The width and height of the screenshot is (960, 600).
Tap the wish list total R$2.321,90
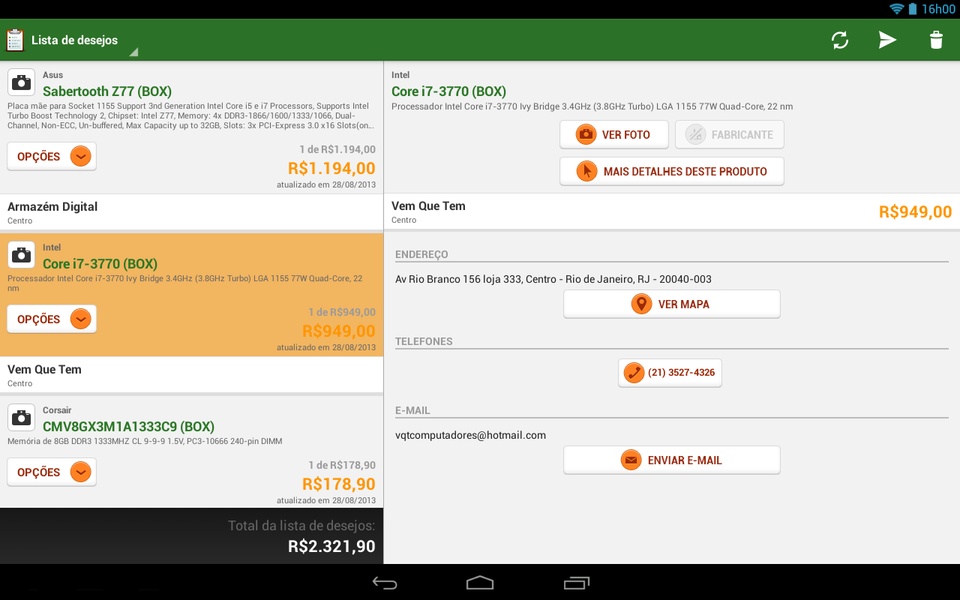pos(331,546)
